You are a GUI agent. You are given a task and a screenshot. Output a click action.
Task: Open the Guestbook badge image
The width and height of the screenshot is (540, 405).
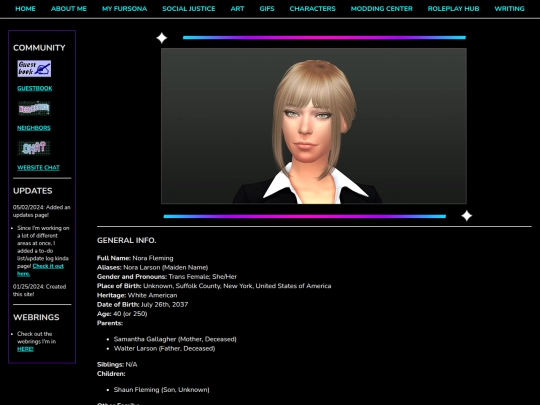point(34,69)
